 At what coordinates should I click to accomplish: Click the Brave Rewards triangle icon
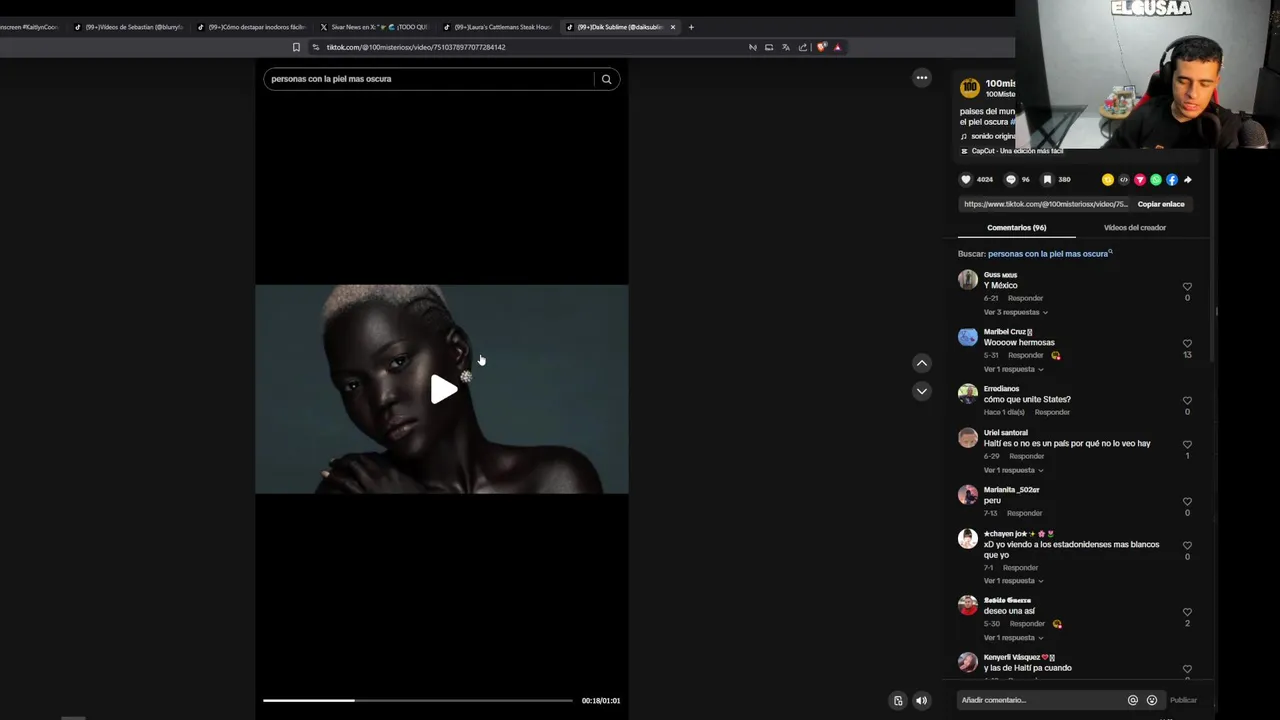[x=838, y=47]
